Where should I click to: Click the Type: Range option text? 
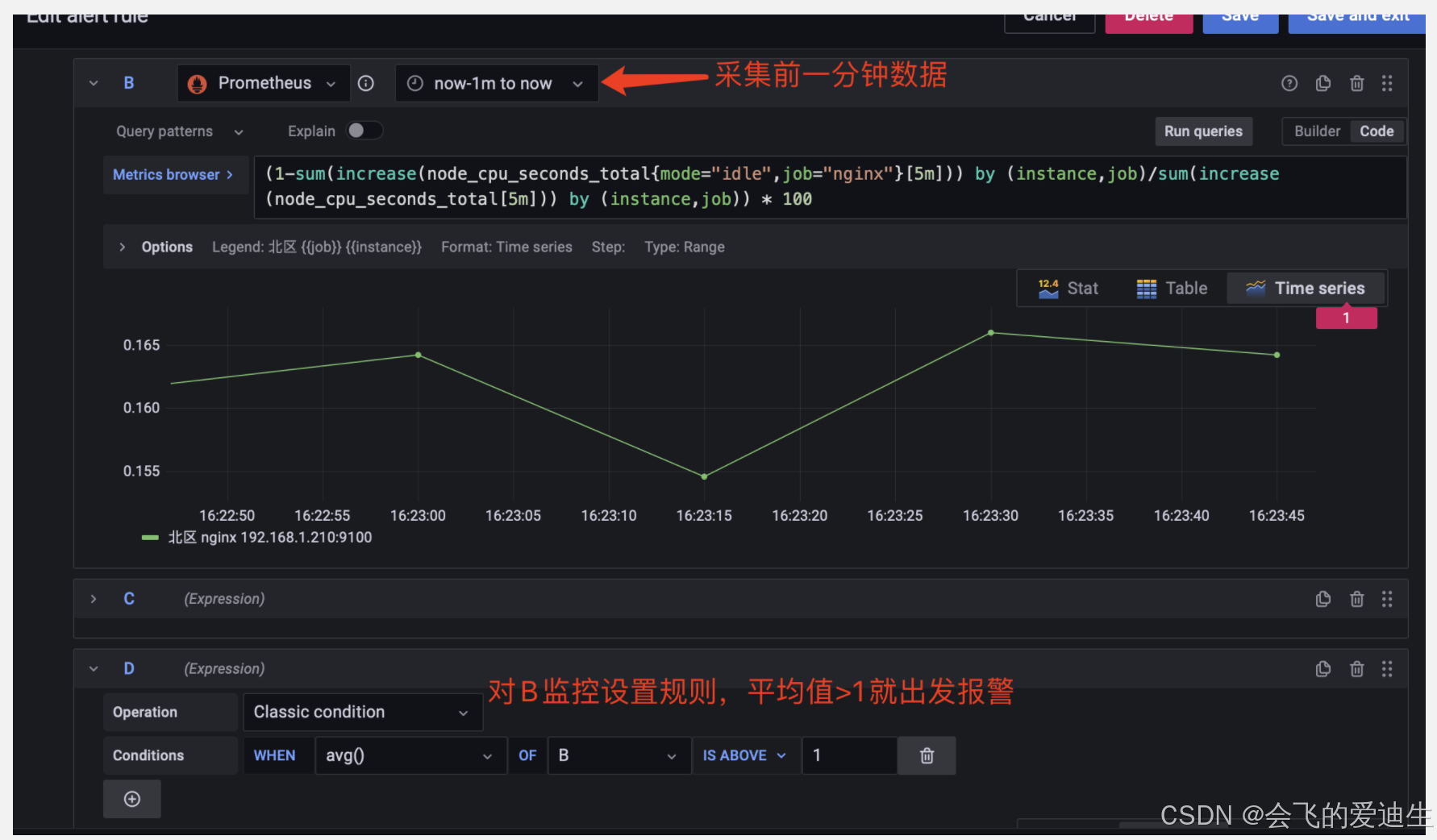pyautogui.click(x=685, y=247)
